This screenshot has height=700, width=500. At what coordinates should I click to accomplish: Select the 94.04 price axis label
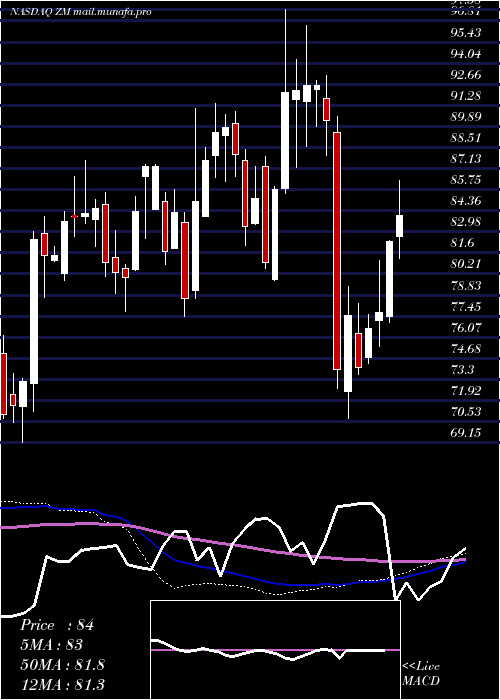click(x=467, y=54)
